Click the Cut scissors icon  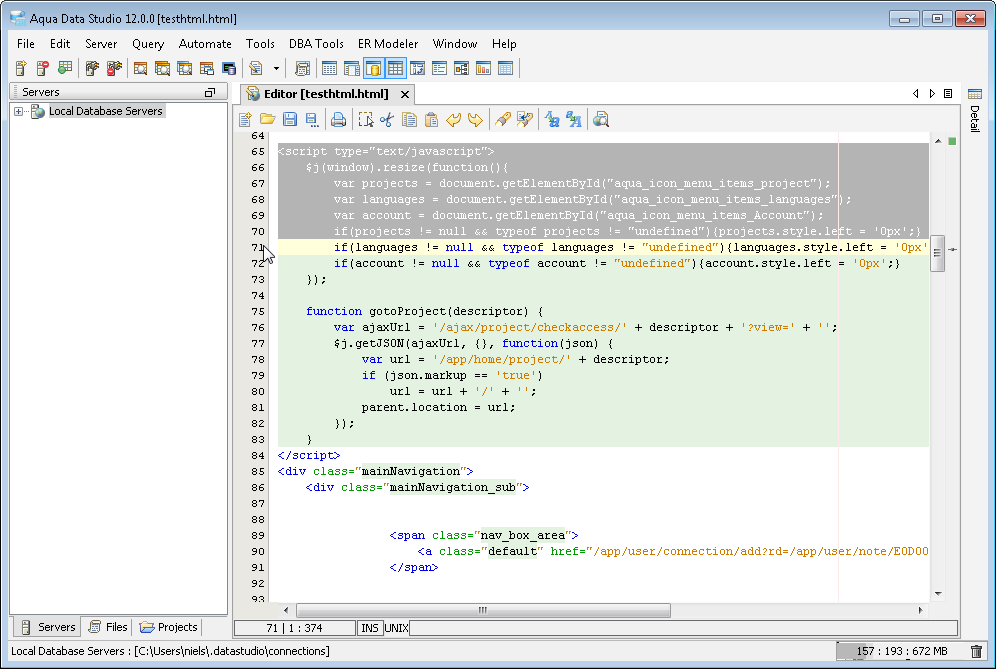point(387,120)
